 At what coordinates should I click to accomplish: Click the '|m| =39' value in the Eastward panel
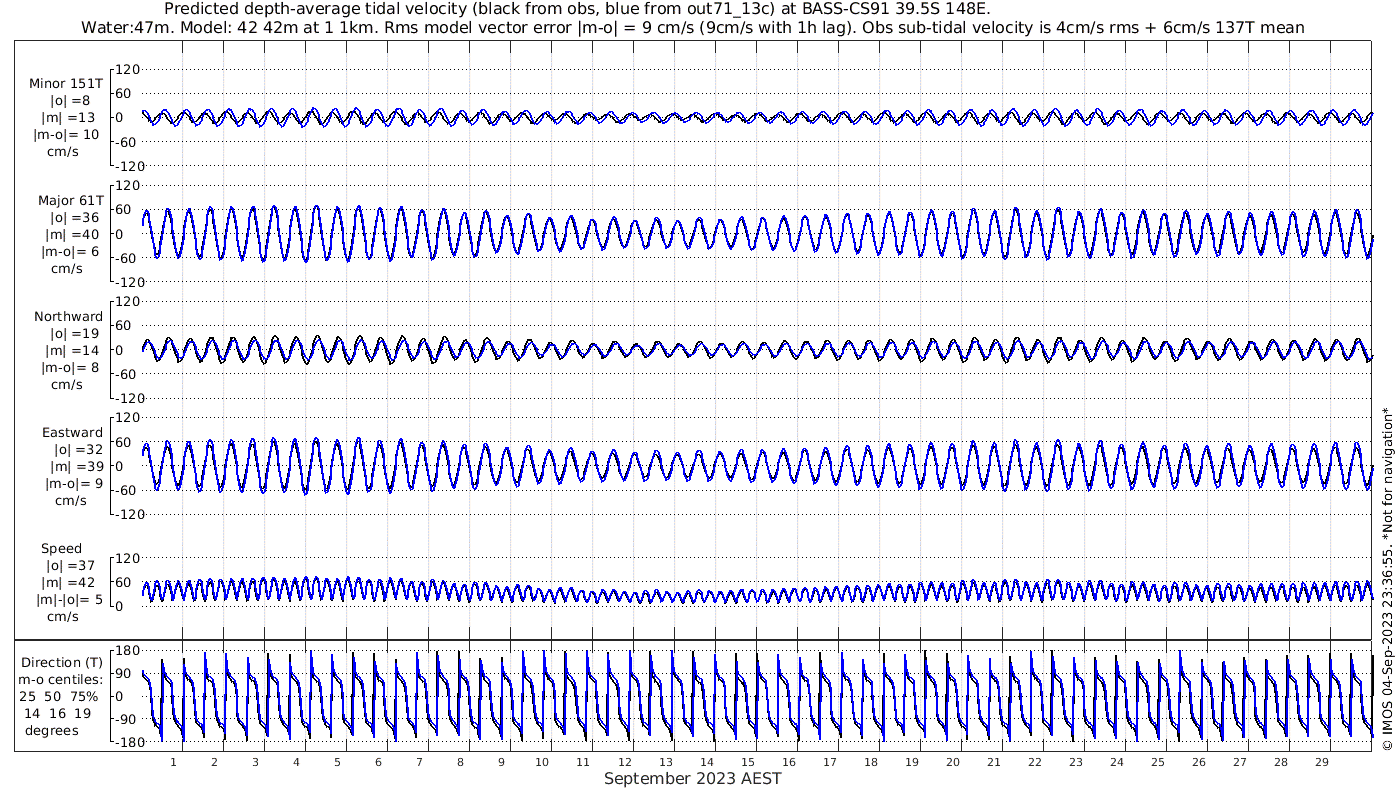[x=78, y=467]
